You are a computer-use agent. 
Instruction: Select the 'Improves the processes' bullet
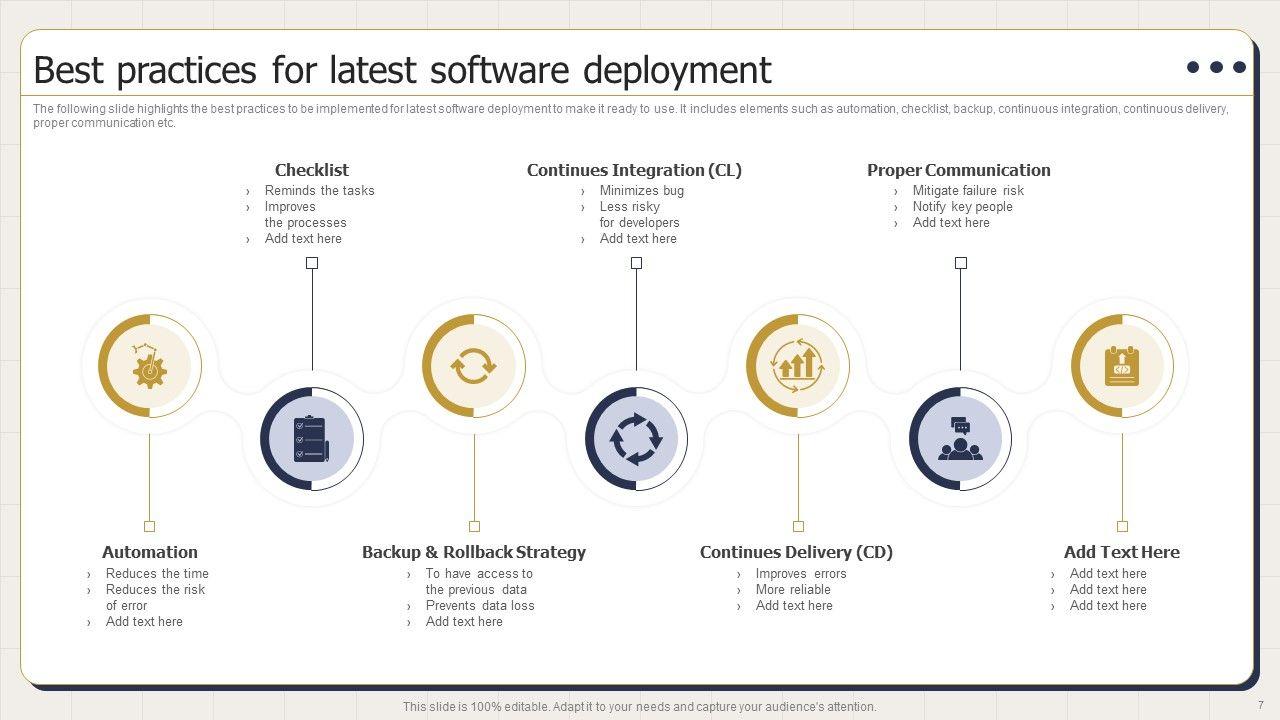[306, 215]
